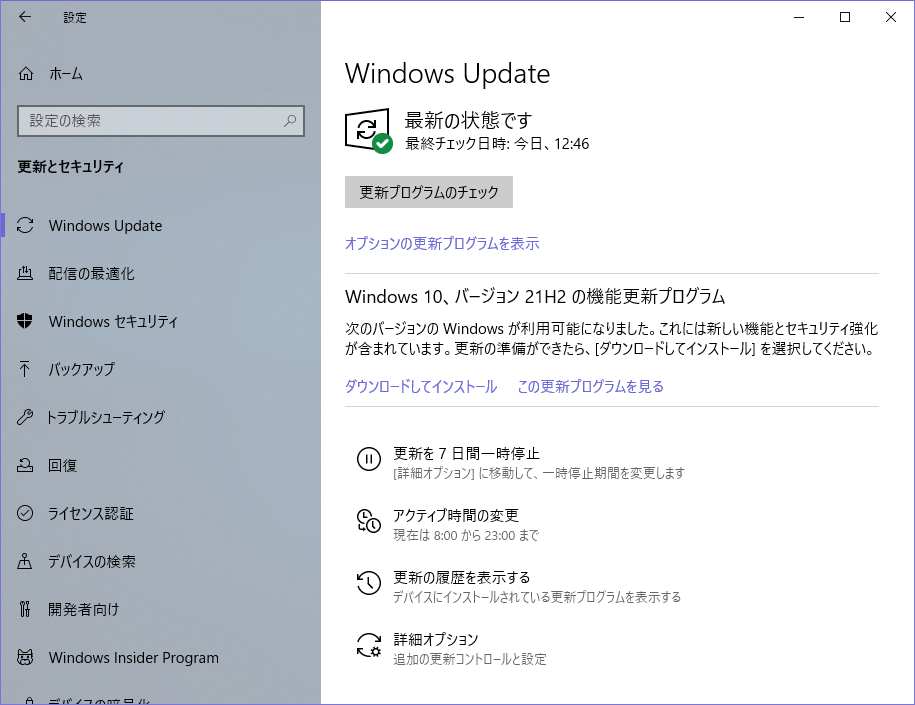Minimize the Settings window
The height and width of the screenshot is (705, 915).
point(799,17)
